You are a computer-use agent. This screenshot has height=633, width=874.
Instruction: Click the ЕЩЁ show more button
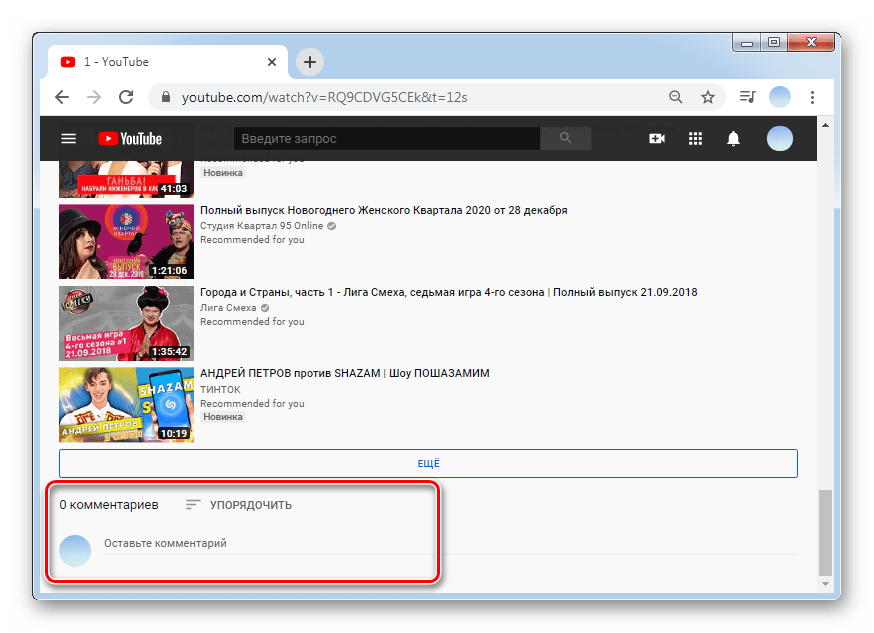(428, 463)
